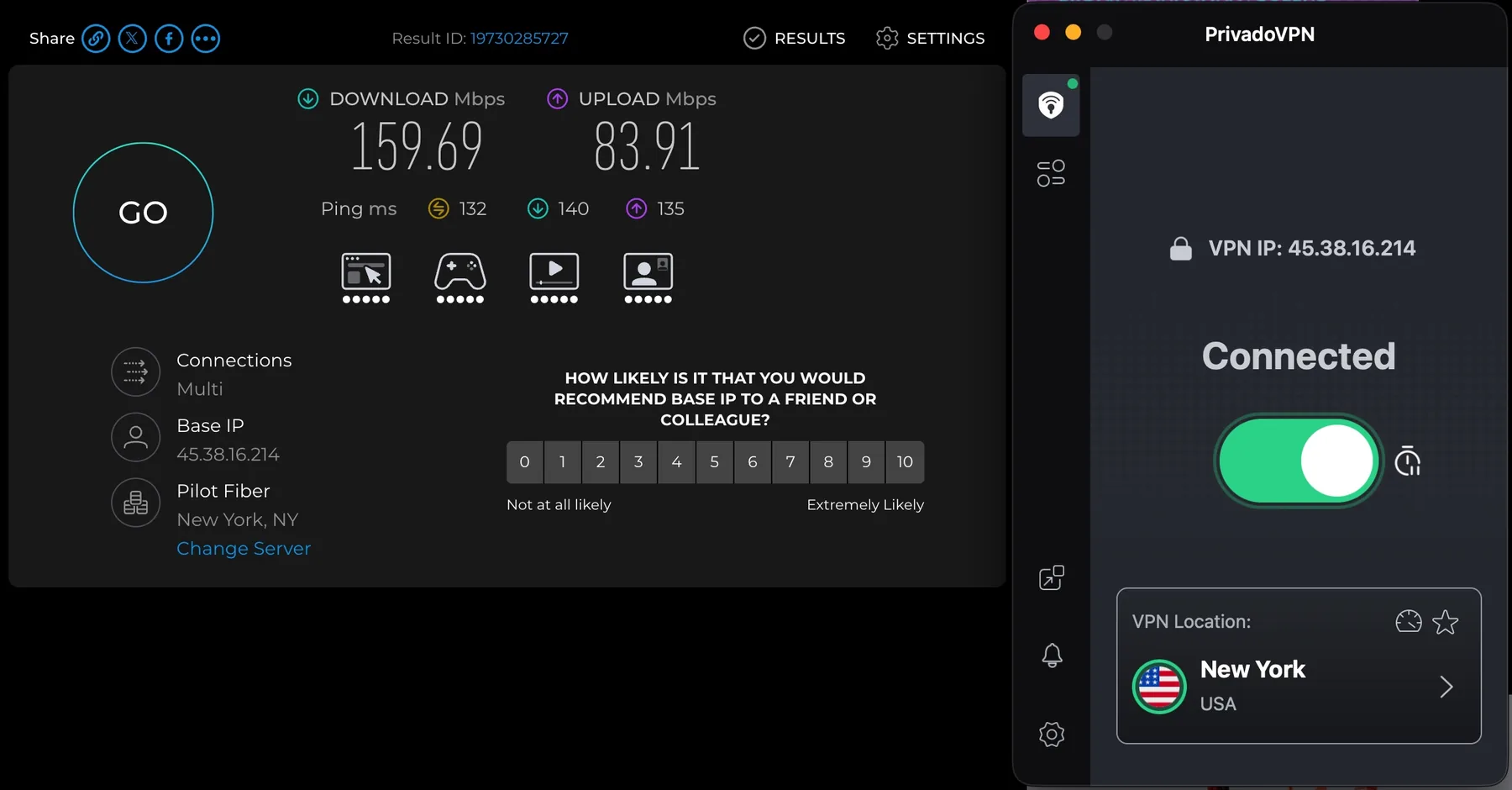Open PrivadoVPN shield home tab
1512x790 pixels.
(1051, 105)
